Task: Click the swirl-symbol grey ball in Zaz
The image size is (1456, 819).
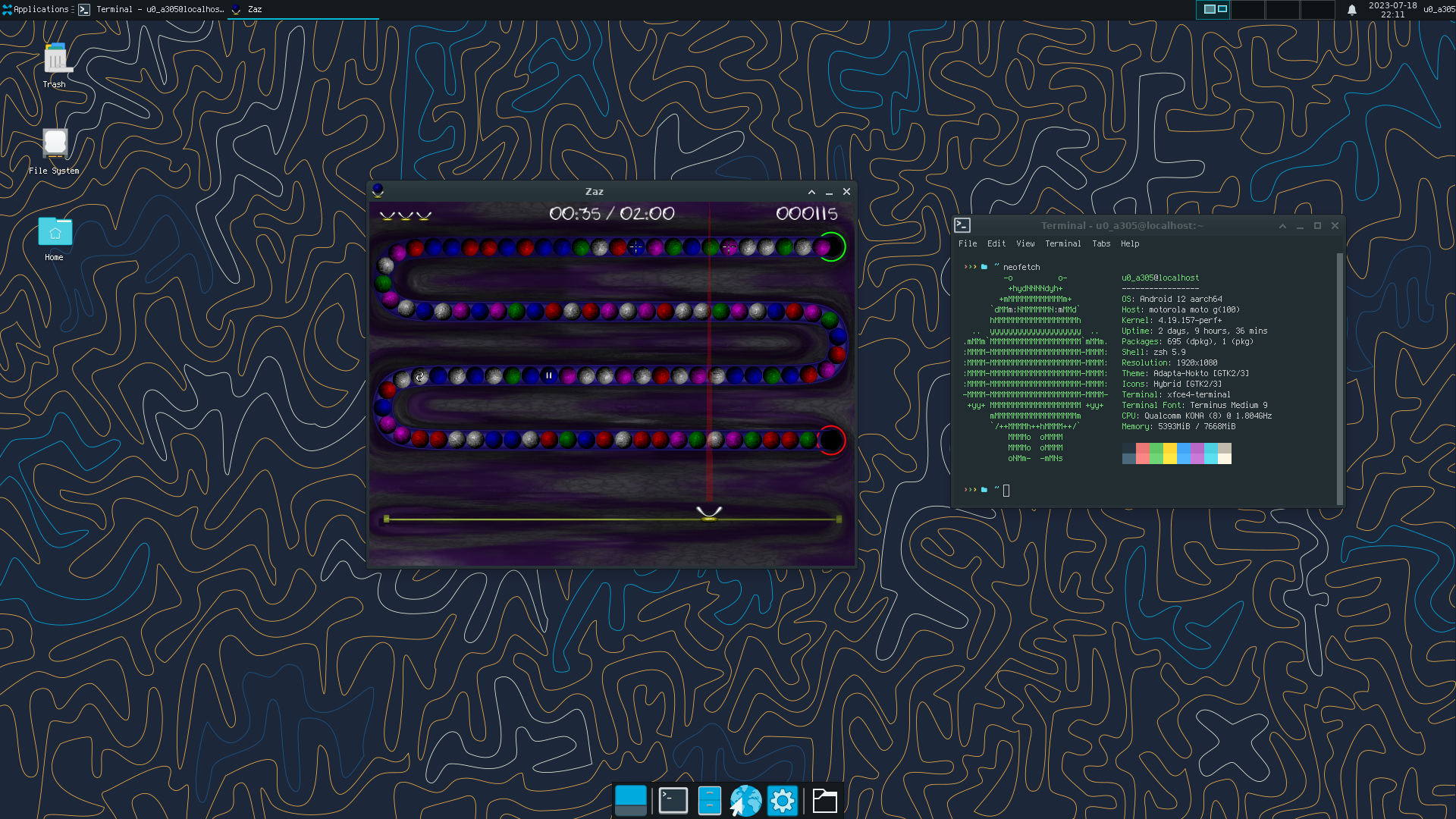Action: tap(420, 376)
